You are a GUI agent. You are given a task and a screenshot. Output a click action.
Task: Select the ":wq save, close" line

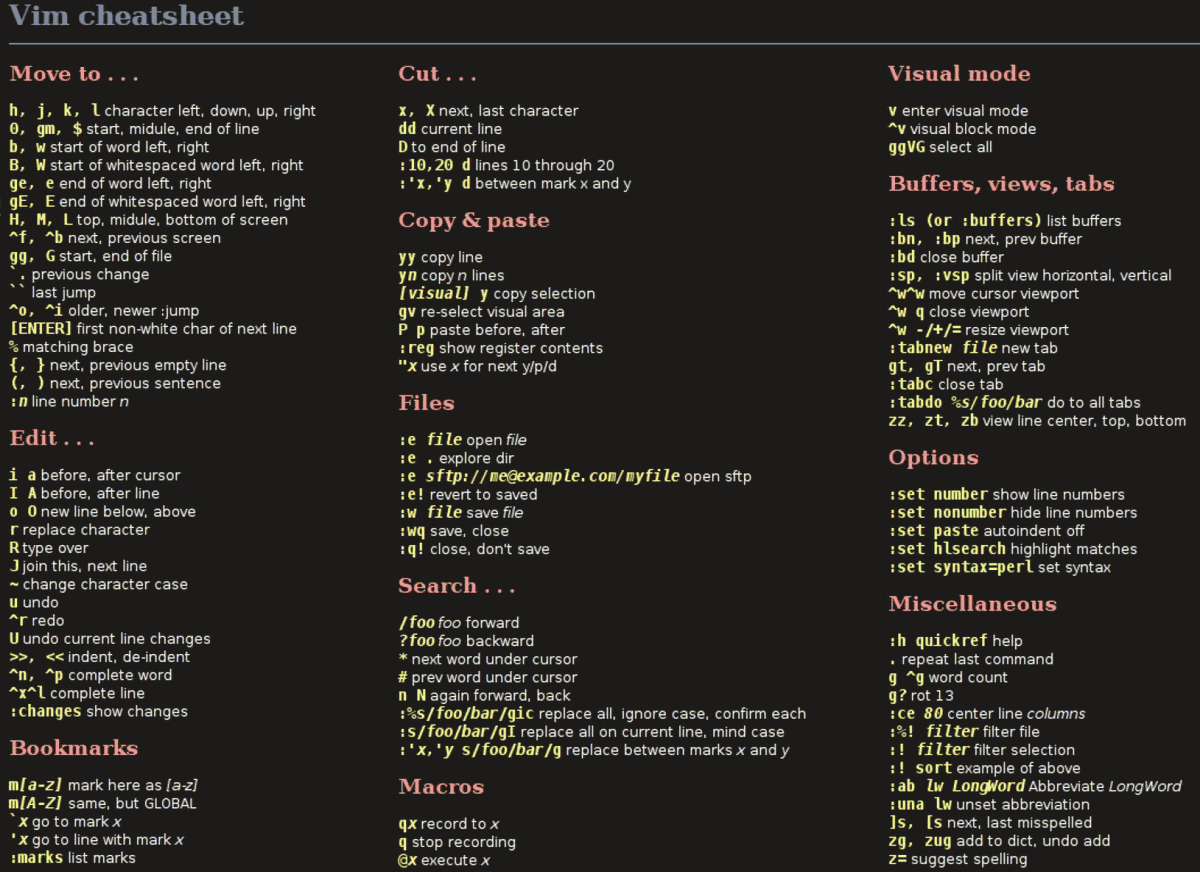click(x=453, y=531)
